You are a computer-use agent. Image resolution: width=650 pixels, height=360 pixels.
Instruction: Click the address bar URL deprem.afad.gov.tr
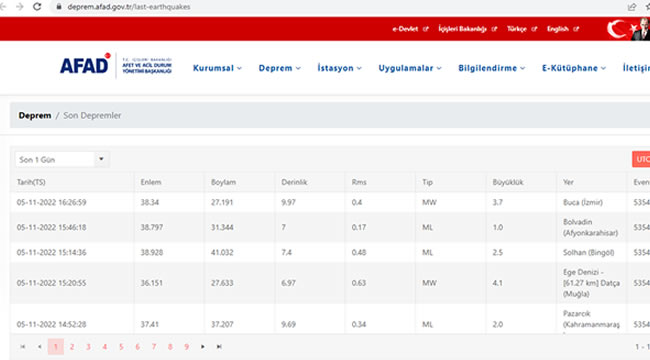point(129,7)
